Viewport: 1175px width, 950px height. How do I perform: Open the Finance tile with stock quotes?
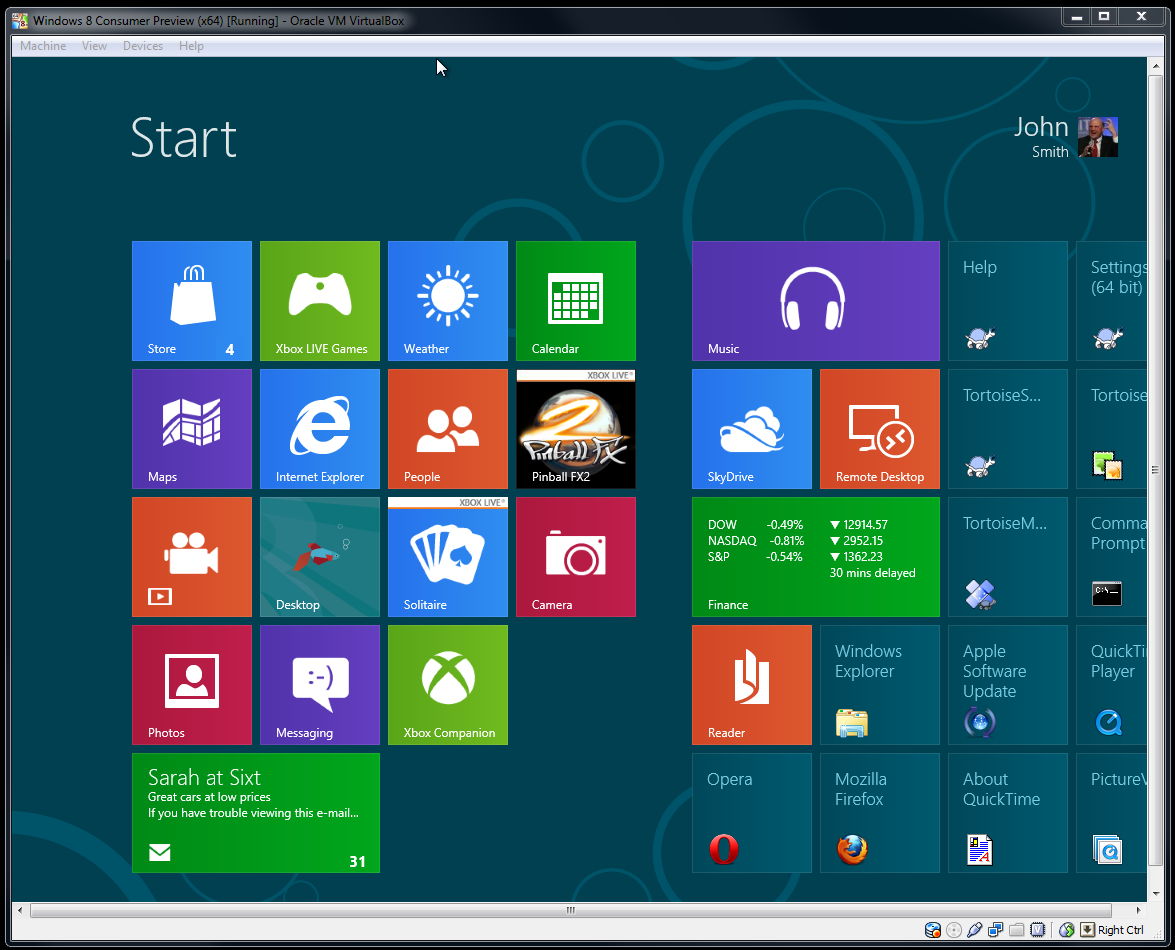[x=816, y=557]
